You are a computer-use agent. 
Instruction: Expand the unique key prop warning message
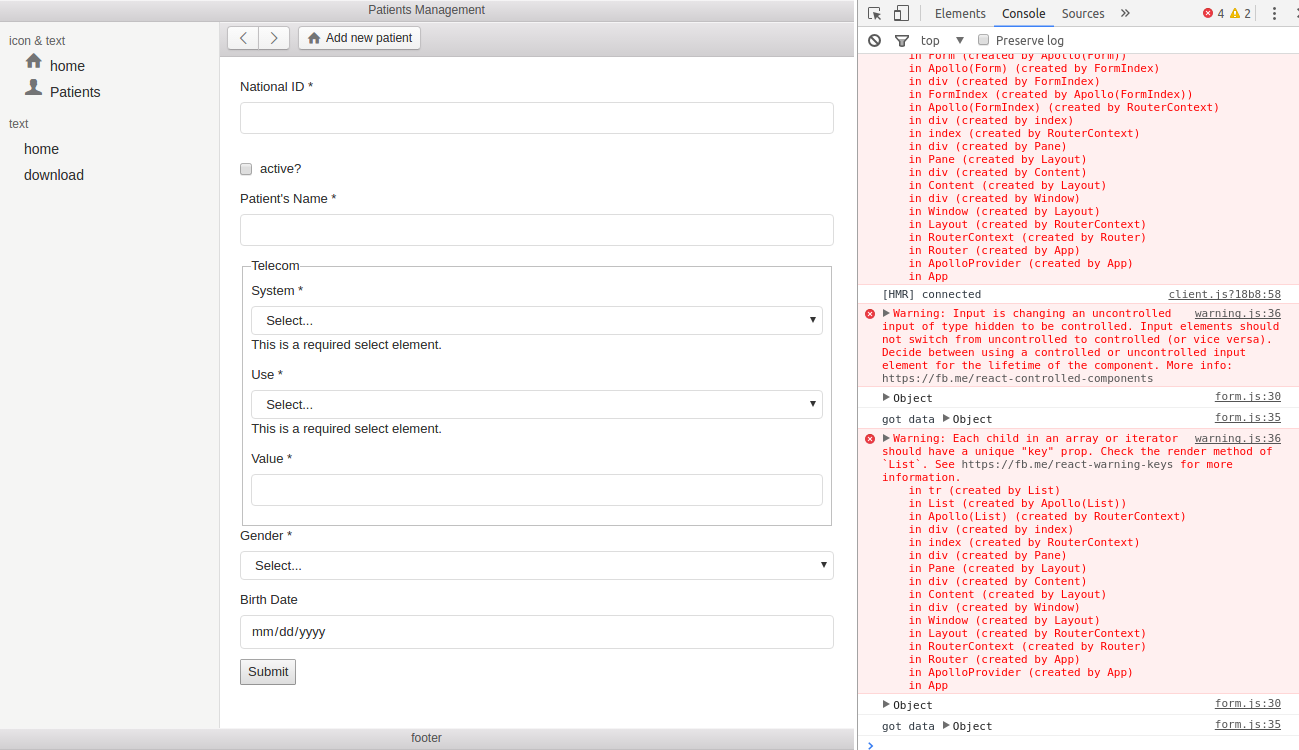(886, 438)
